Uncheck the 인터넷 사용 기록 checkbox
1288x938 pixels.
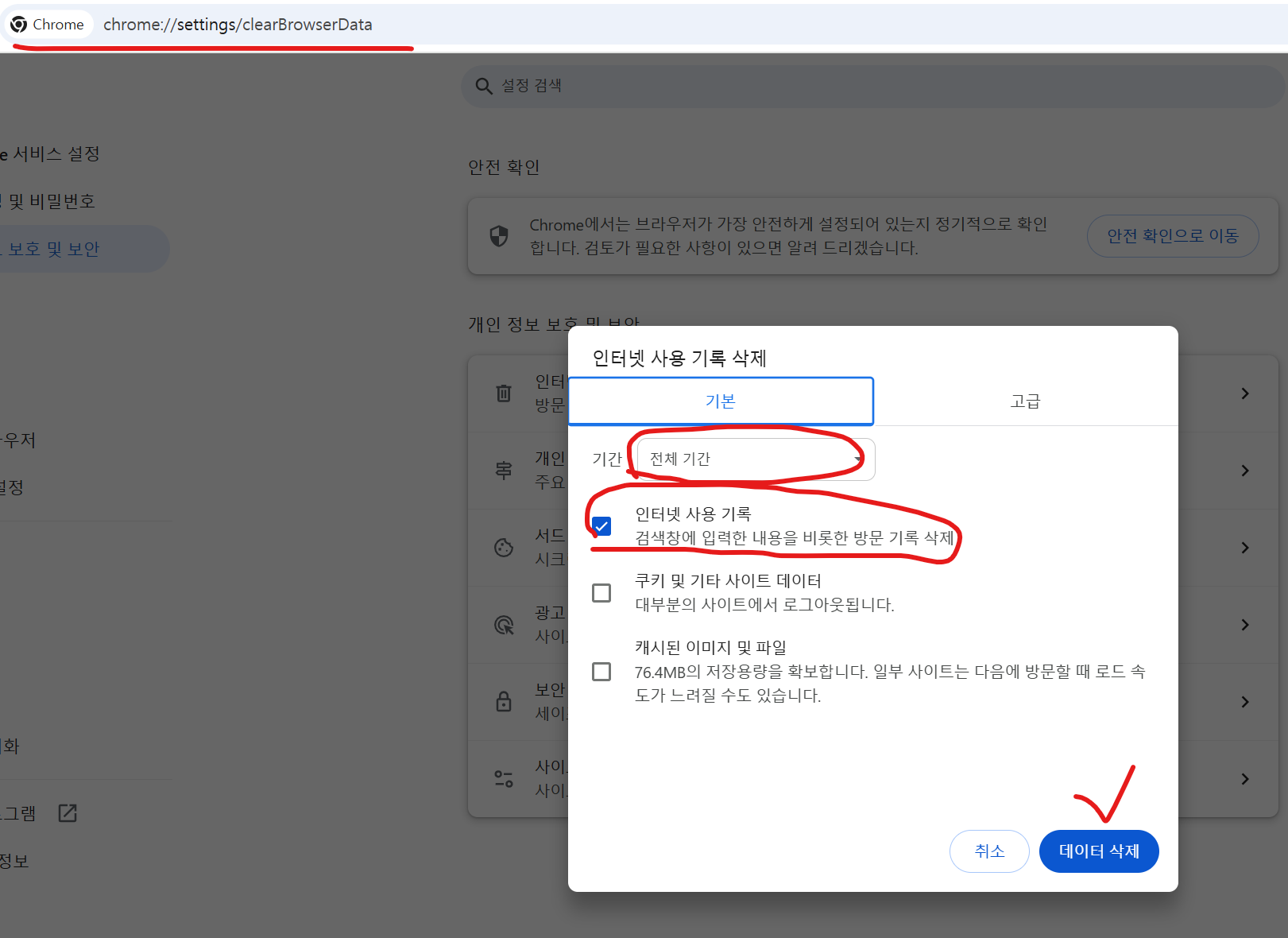(603, 525)
